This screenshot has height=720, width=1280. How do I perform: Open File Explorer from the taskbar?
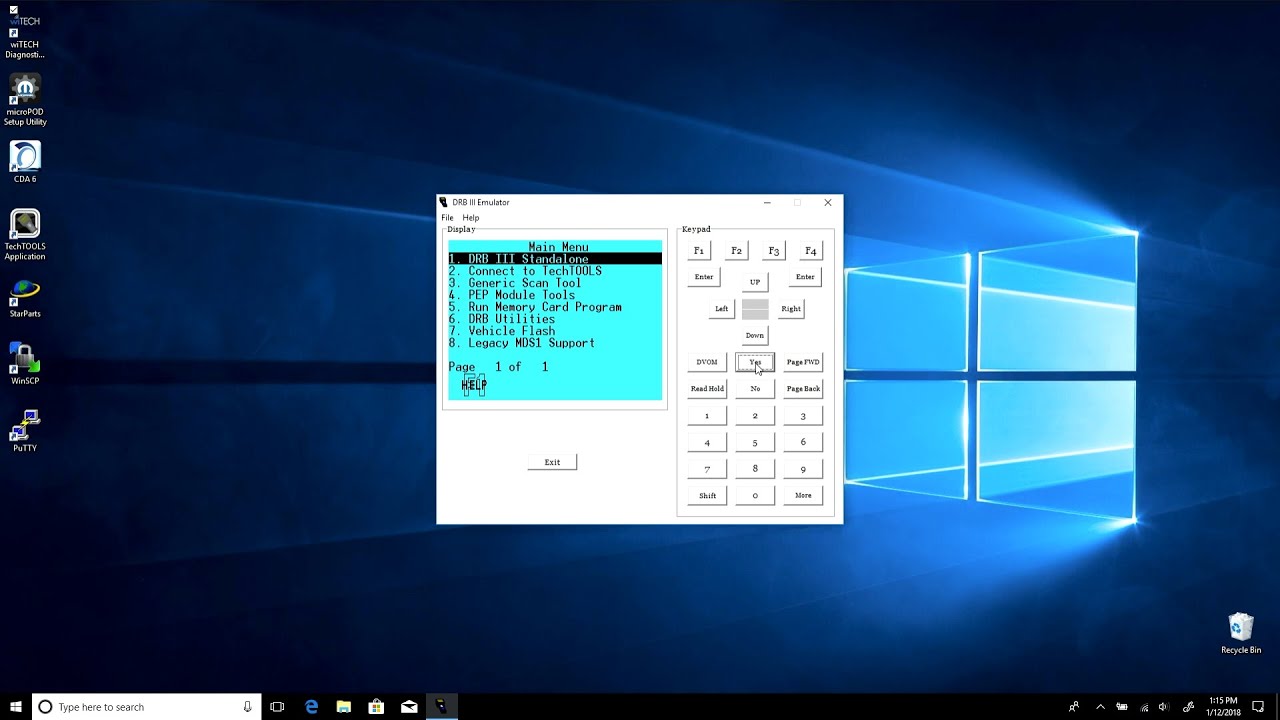click(343, 707)
